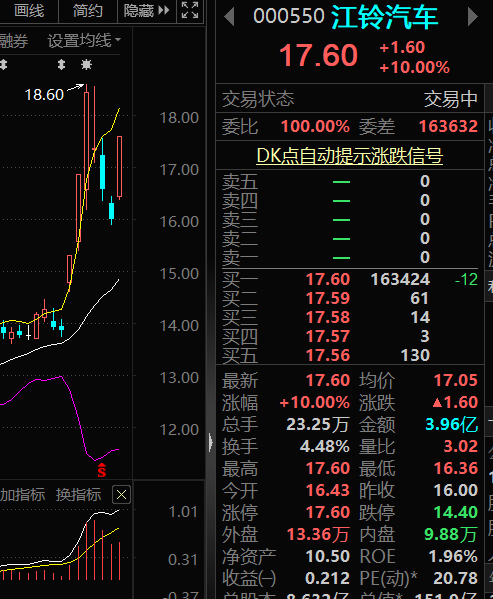Click 买三 bid price 17.58
The height and width of the screenshot is (599, 493).
click(328, 317)
